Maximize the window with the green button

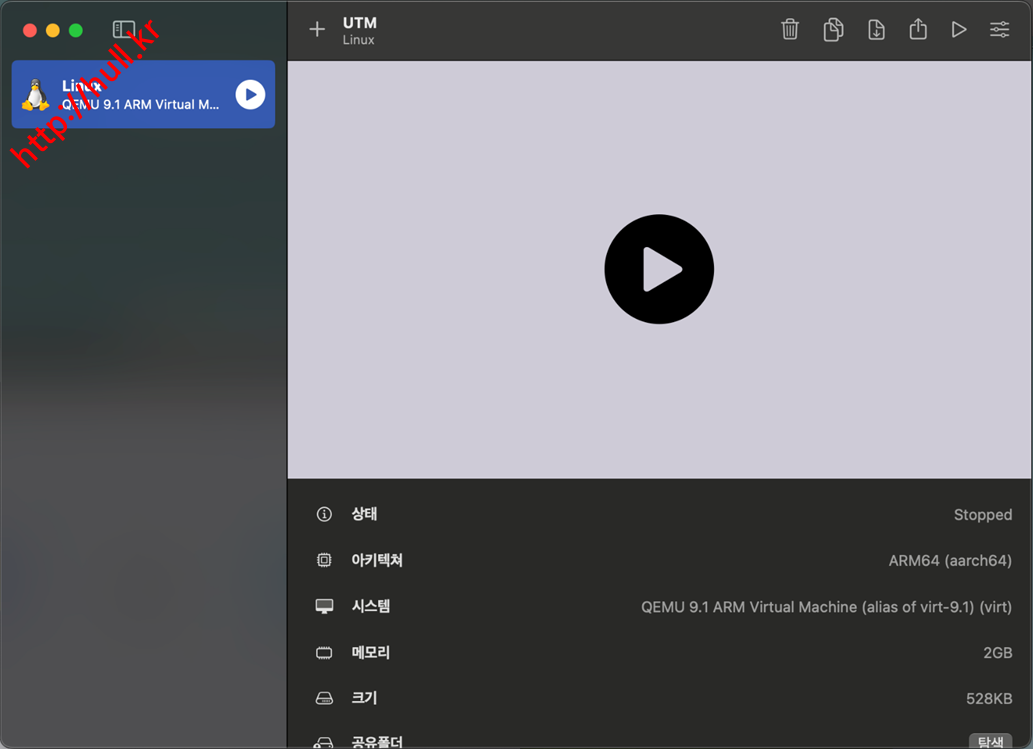(76, 30)
